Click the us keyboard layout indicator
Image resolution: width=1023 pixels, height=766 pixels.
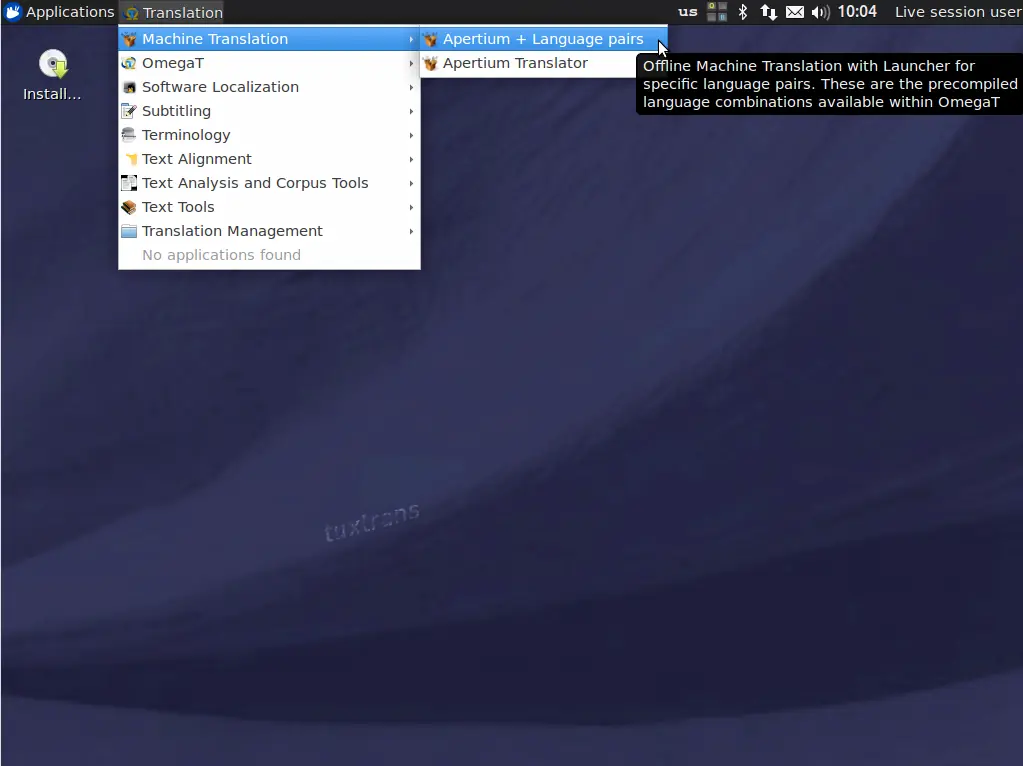tap(688, 12)
